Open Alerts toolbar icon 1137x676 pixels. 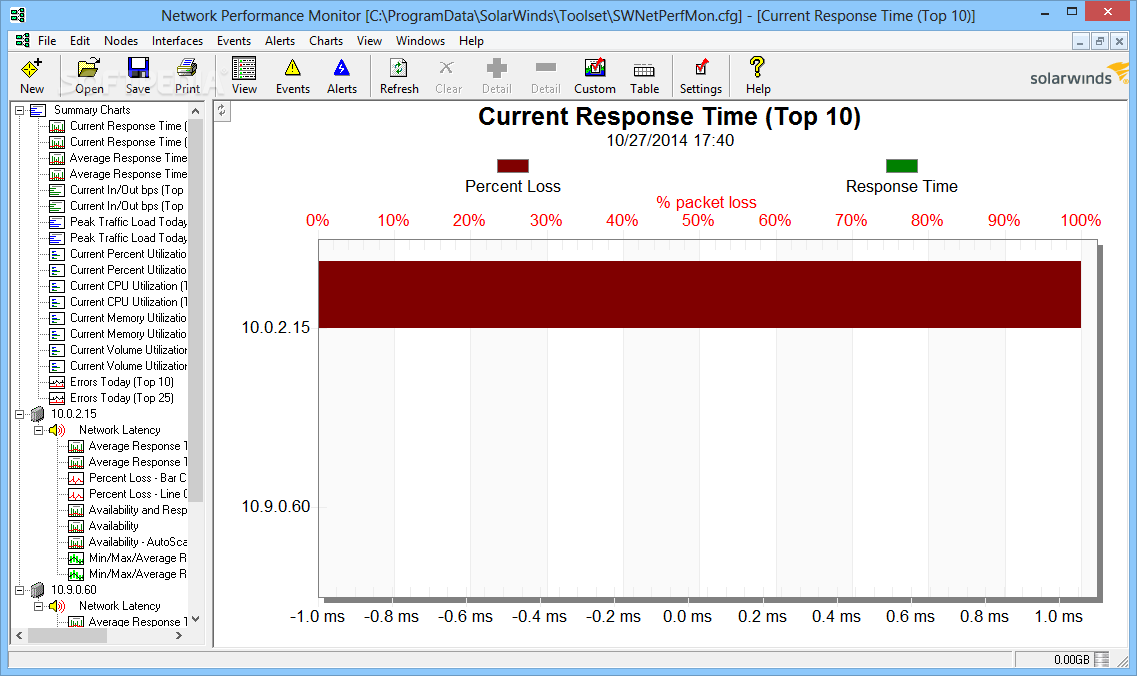pyautogui.click(x=342, y=69)
